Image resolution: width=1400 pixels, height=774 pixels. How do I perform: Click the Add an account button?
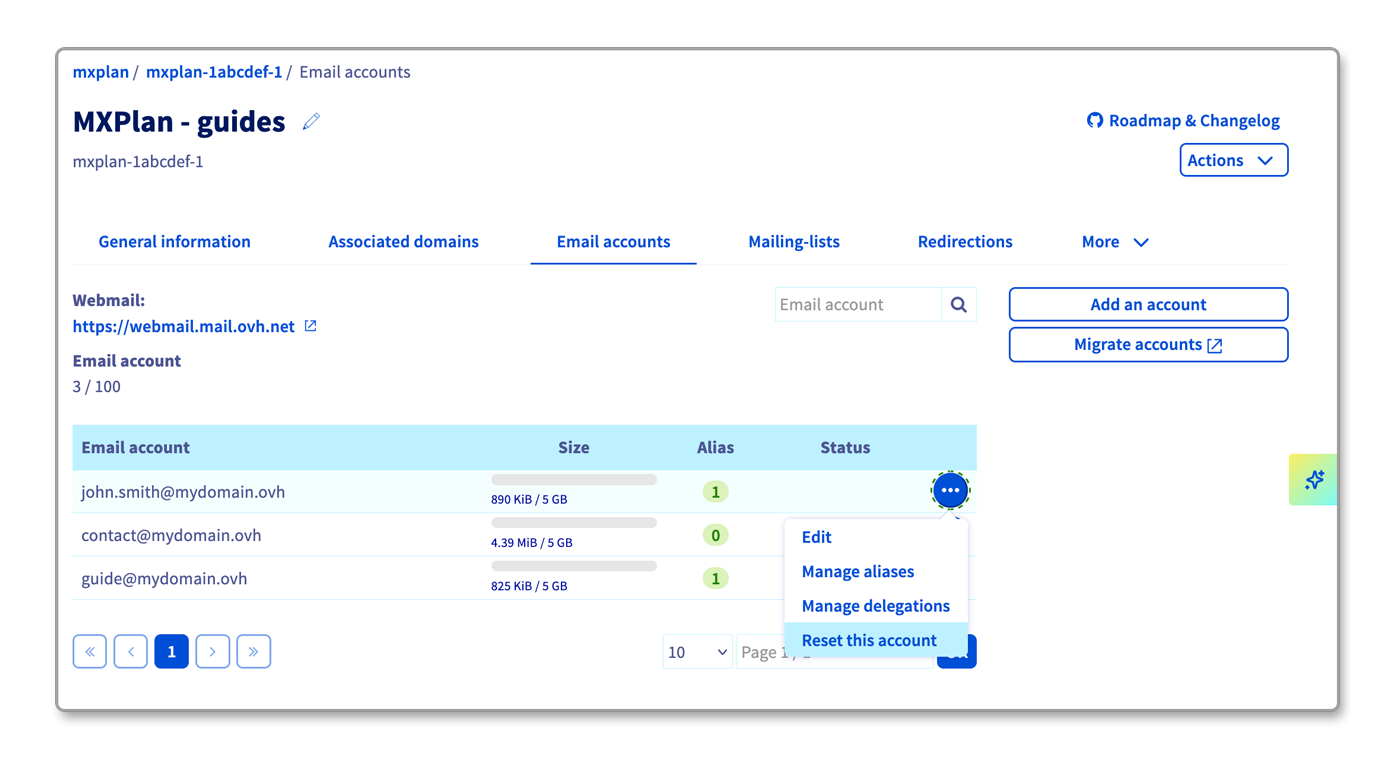point(1148,305)
